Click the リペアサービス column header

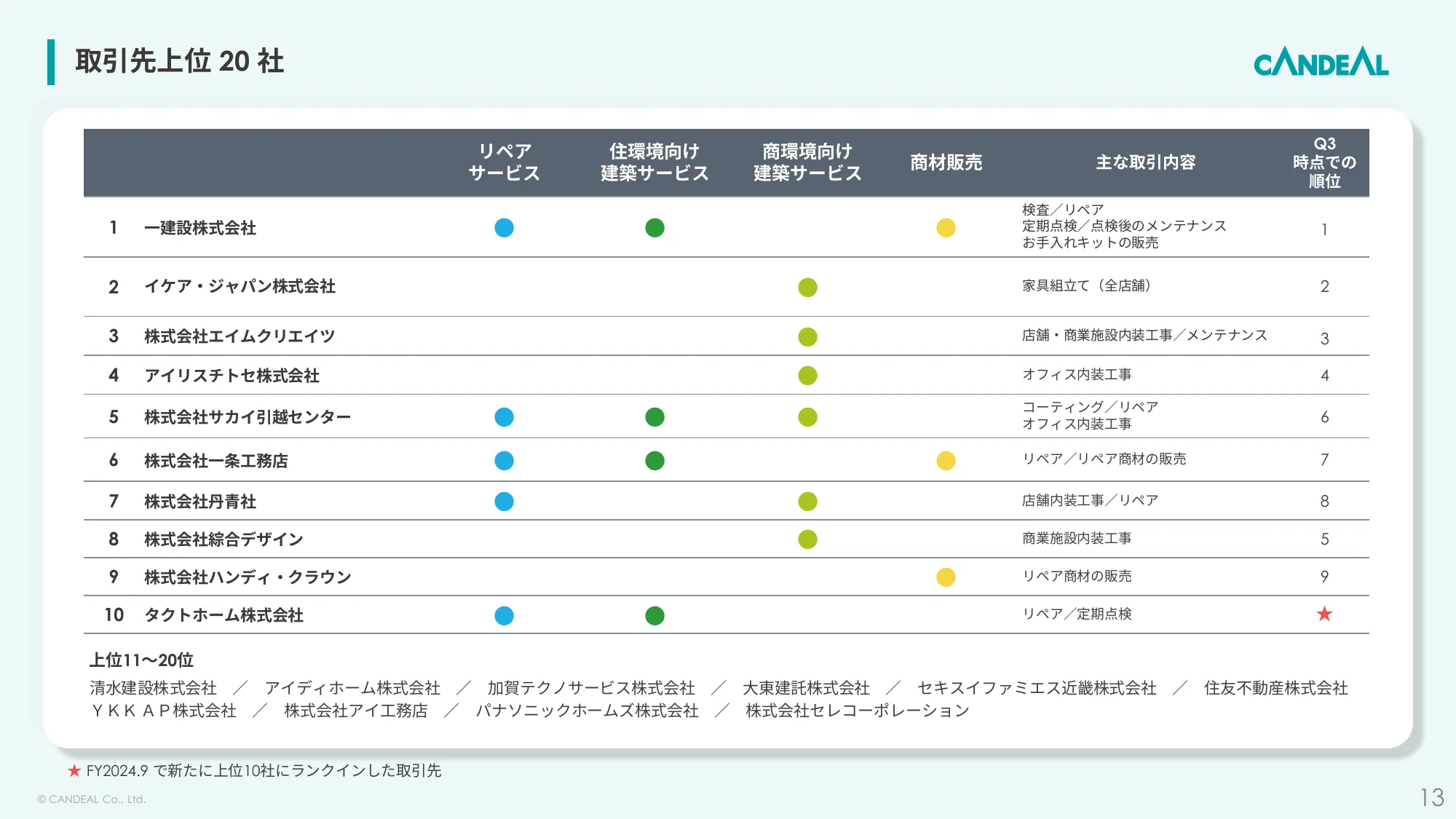pos(505,162)
